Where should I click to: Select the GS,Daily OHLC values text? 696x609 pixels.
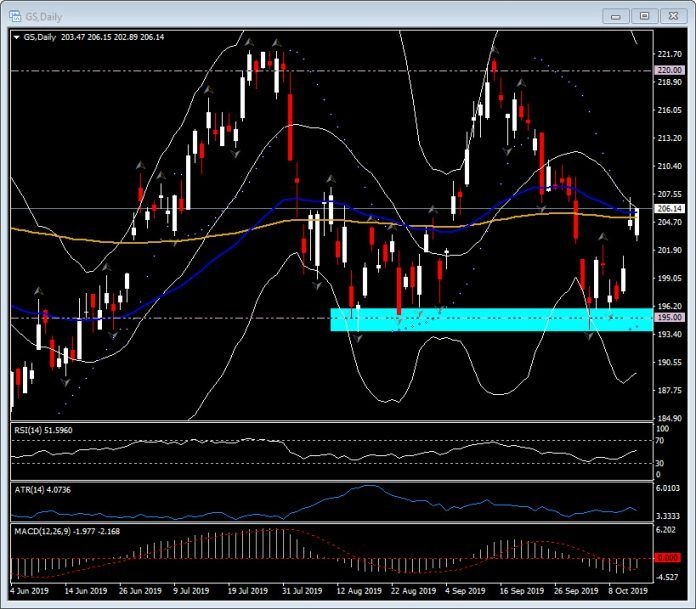click(112, 37)
